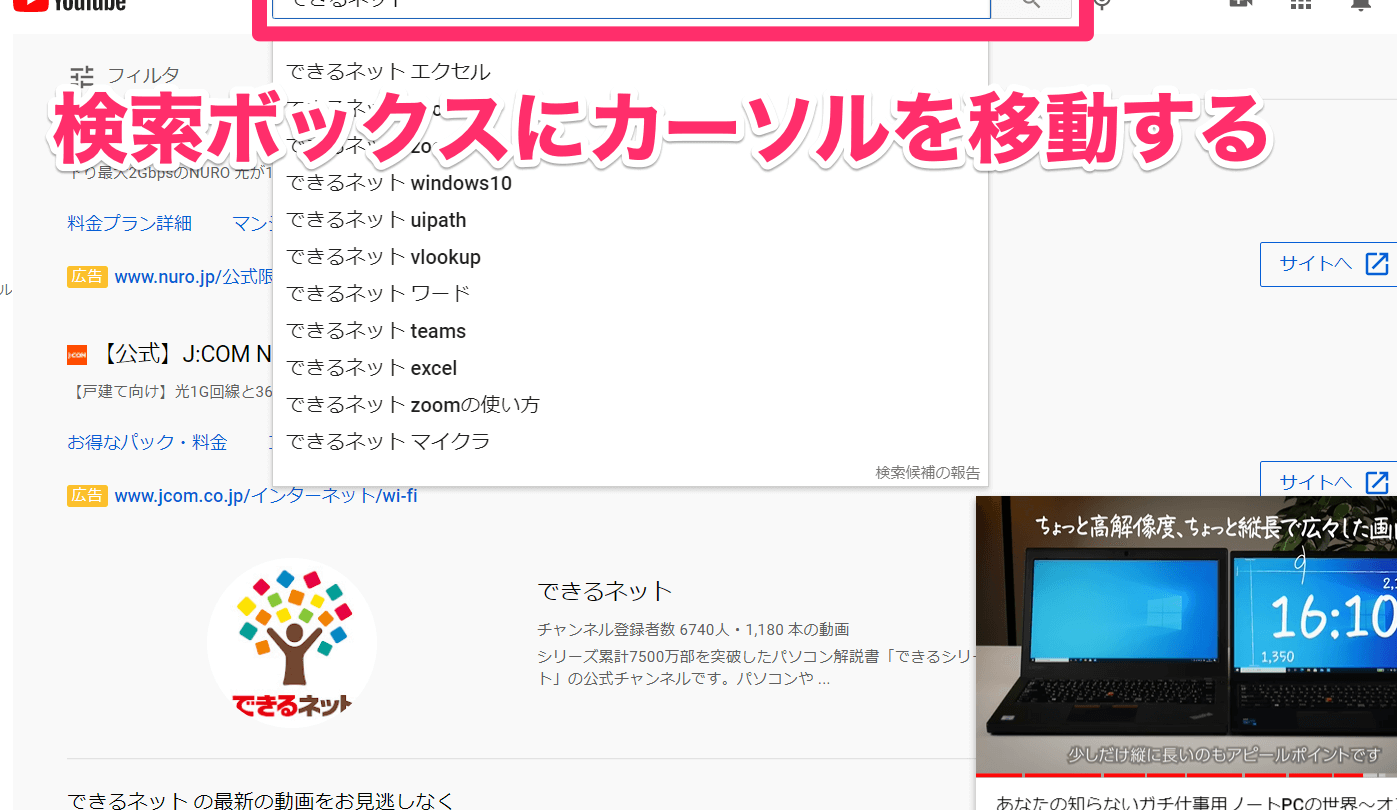Image resolution: width=1397 pixels, height=810 pixels.
Task: Open the notifications bell
Action: point(1361,3)
